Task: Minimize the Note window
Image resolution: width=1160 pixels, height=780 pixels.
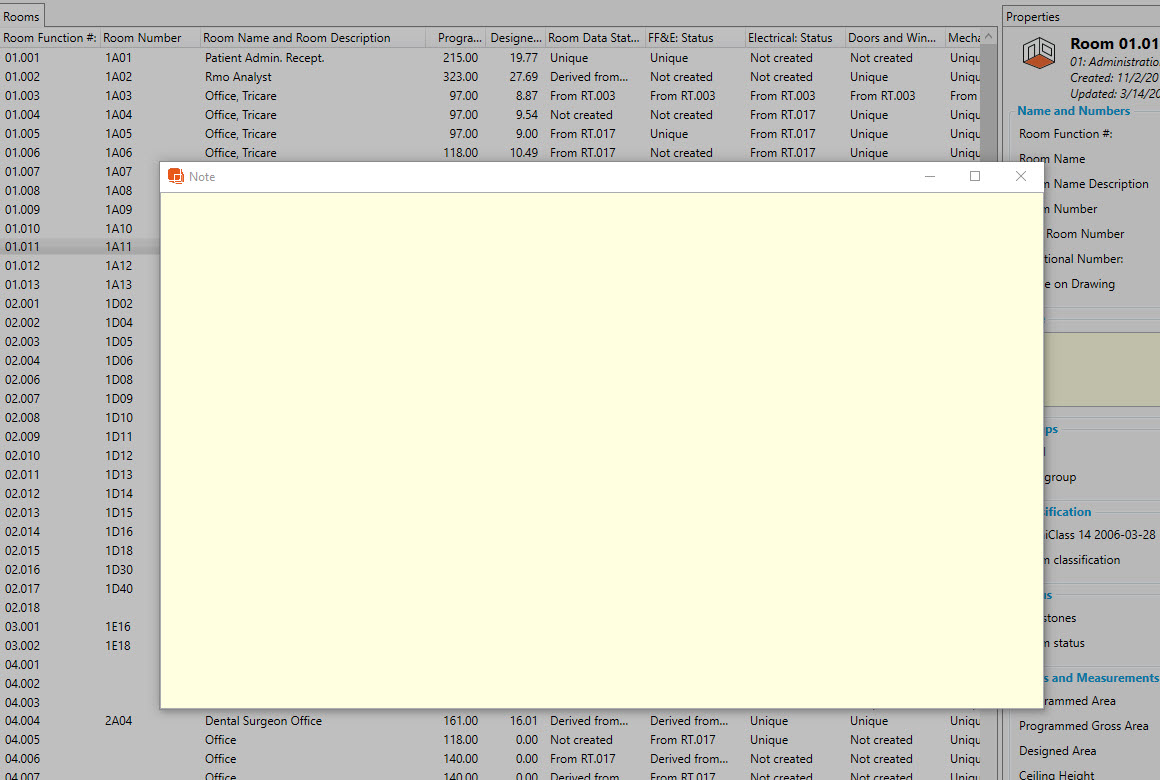Action: (930, 177)
